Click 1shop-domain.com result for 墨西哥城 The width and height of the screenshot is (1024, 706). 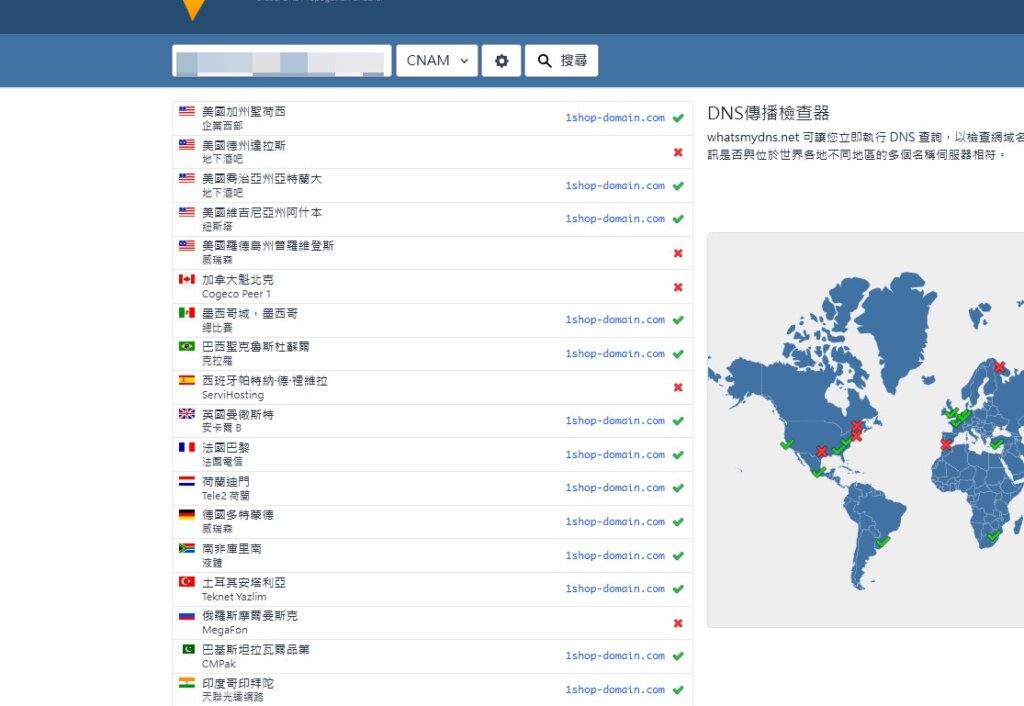click(x=614, y=320)
